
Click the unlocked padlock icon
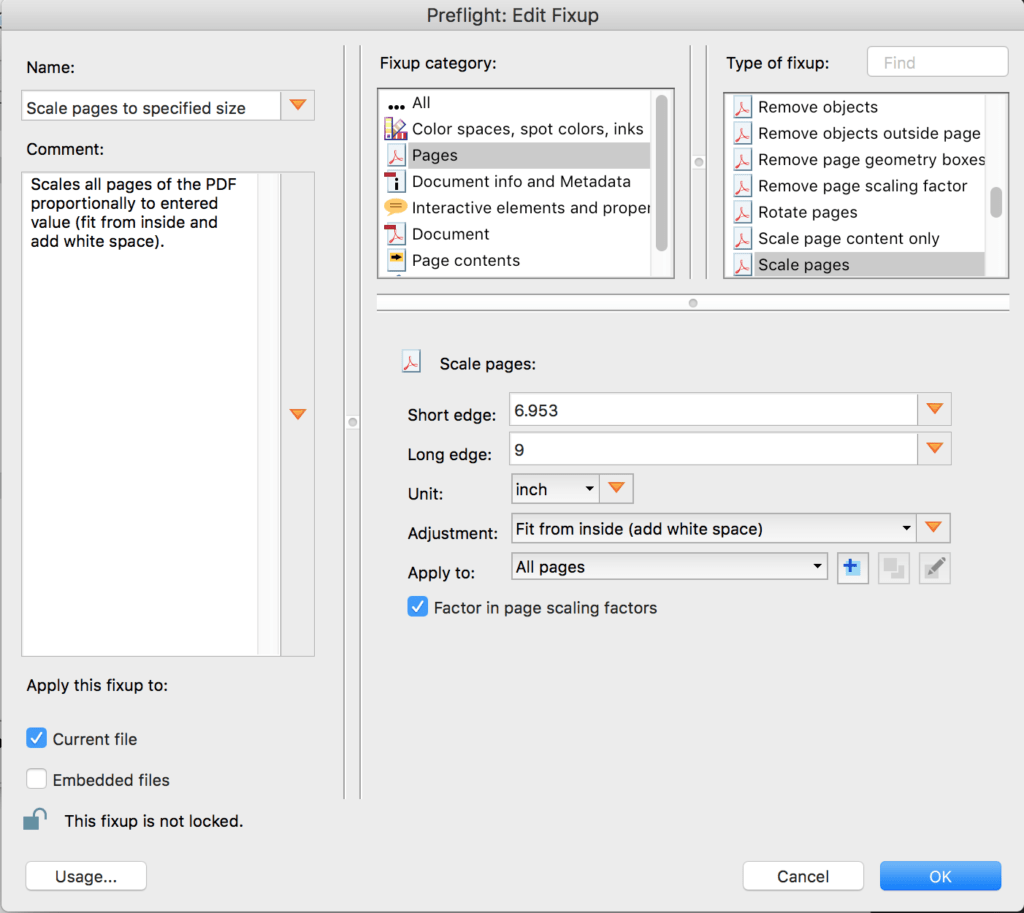35,820
